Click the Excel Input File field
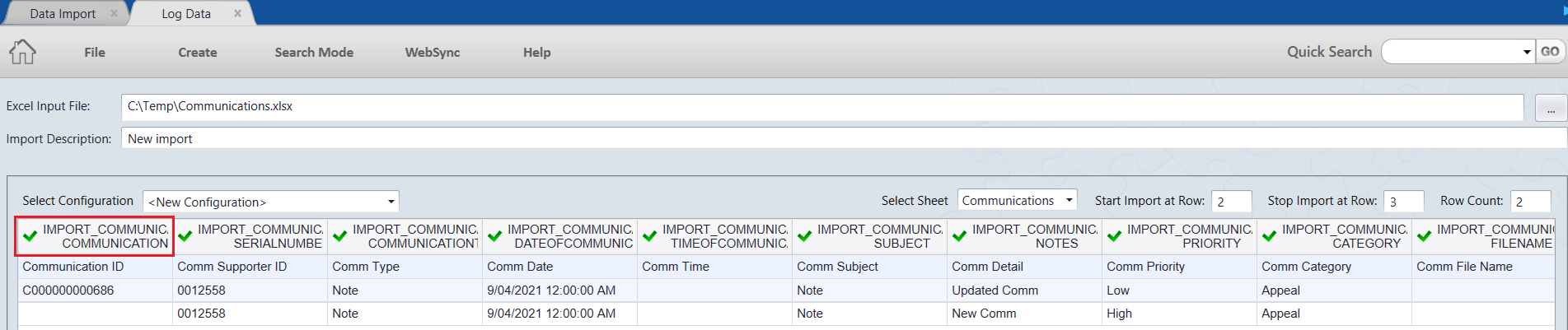This screenshot has height=330, width=1568. click(x=822, y=106)
